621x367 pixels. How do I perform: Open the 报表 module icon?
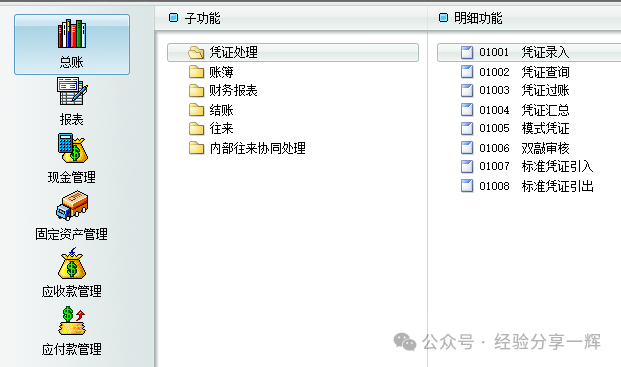click(x=72, y=91)
